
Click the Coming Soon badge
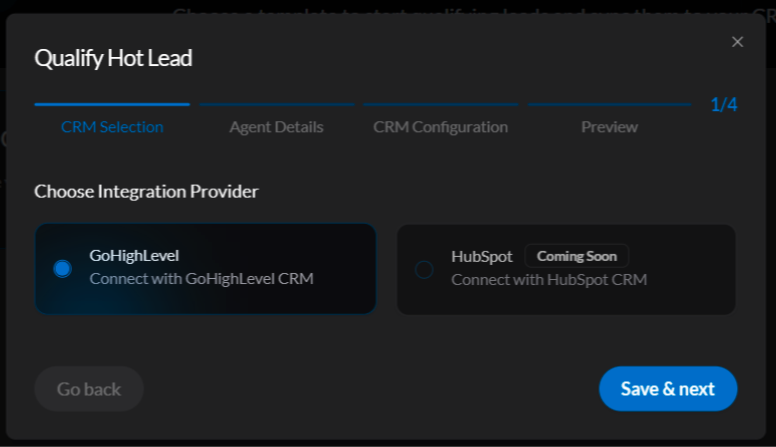(576, 256)
